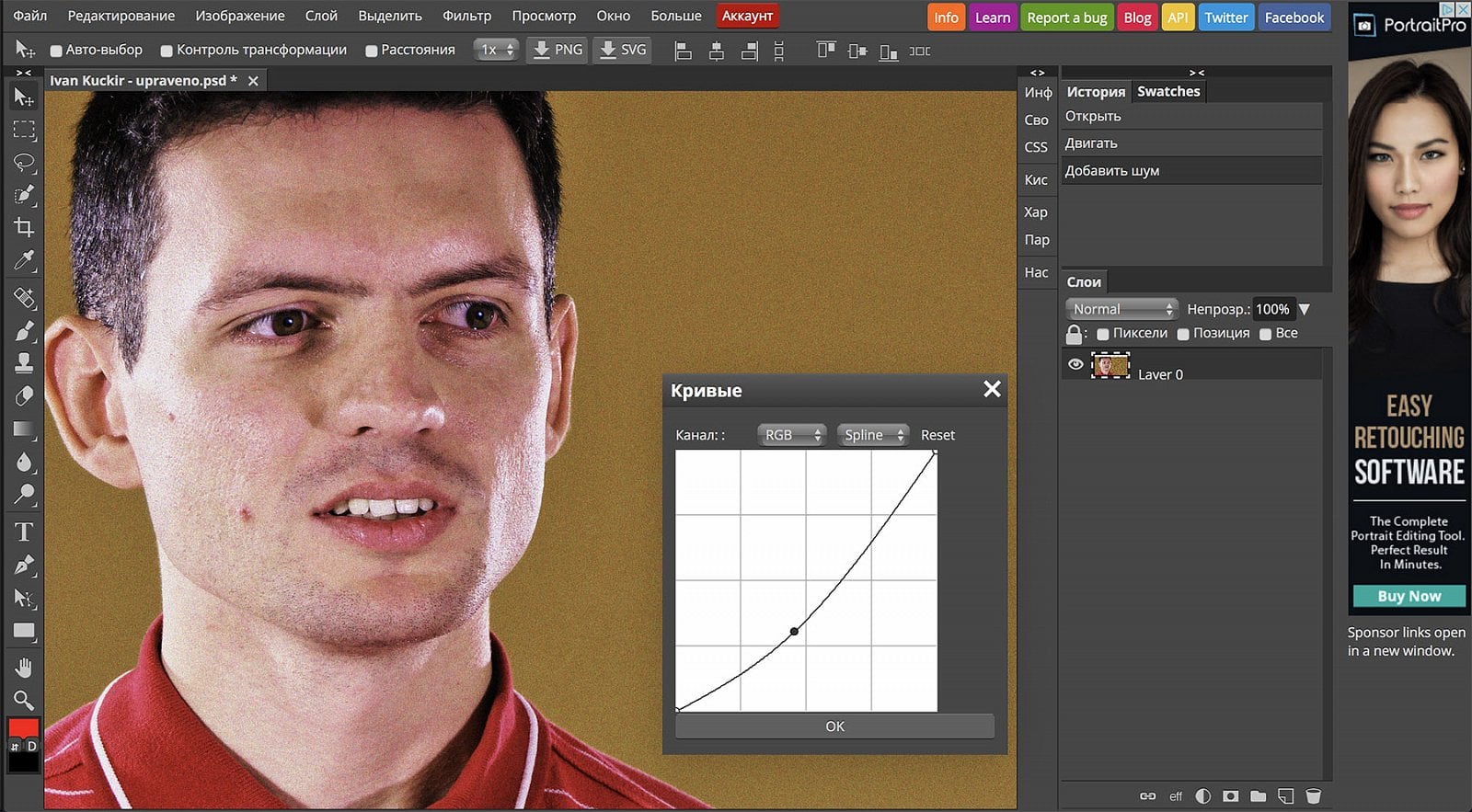Align left edges in options bar
The width and height of the screenshot is (1472, 812).
coord(683,51)
